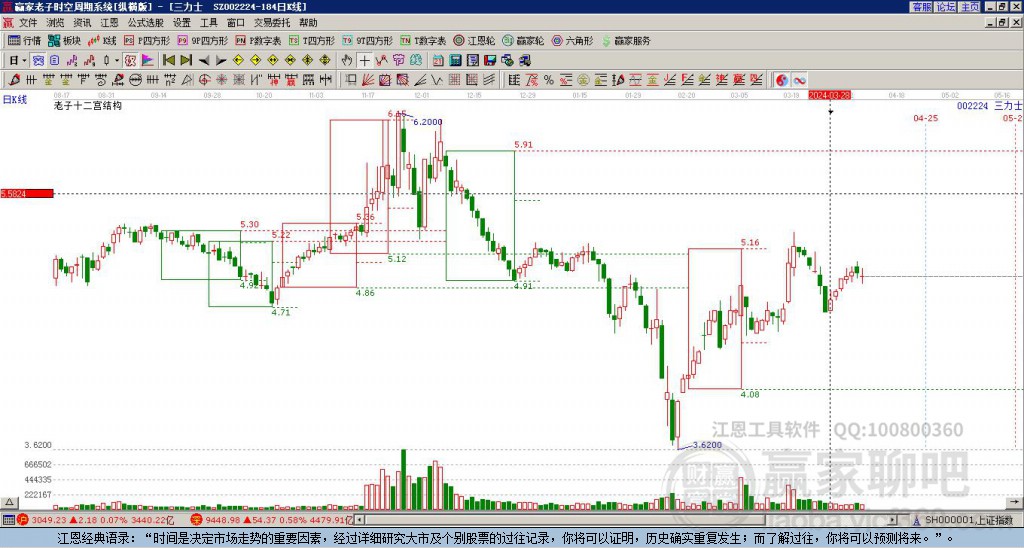Open the 江恩 menu
Image resolution: width=1024 pixels, height=548 pixels.
tap(110, 23)
